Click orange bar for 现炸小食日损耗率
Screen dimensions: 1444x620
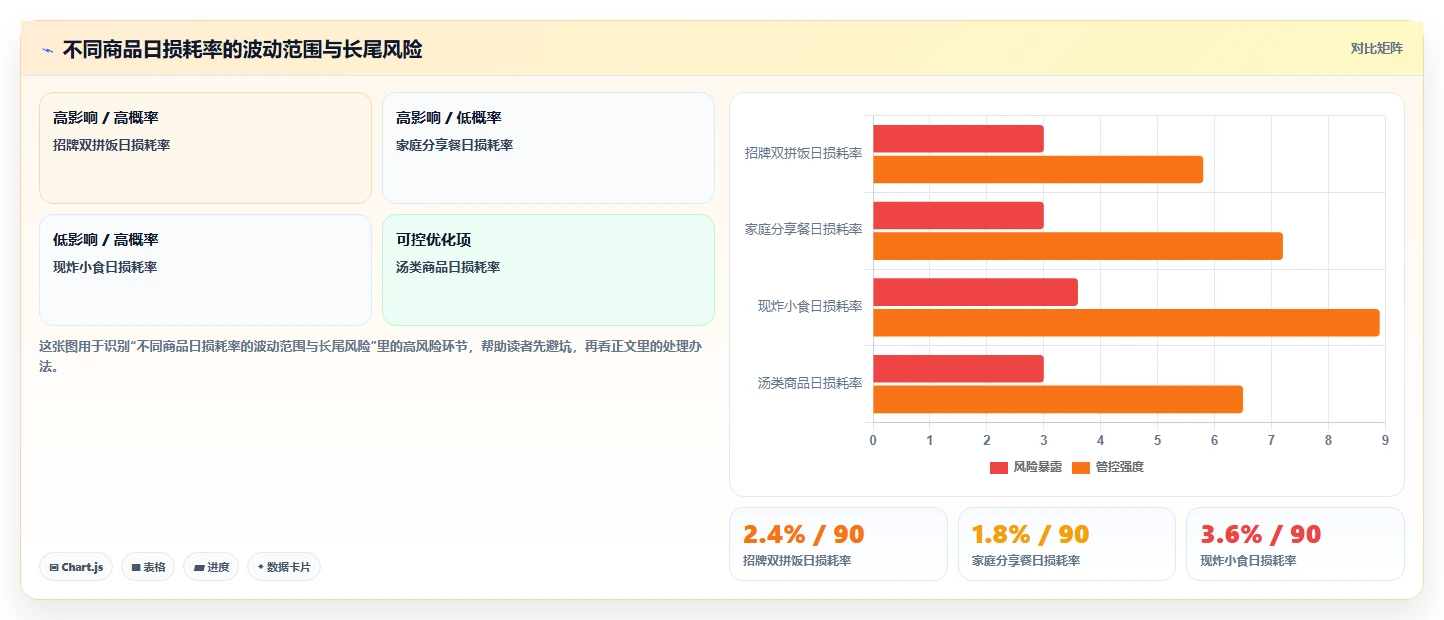[1126, 323]
